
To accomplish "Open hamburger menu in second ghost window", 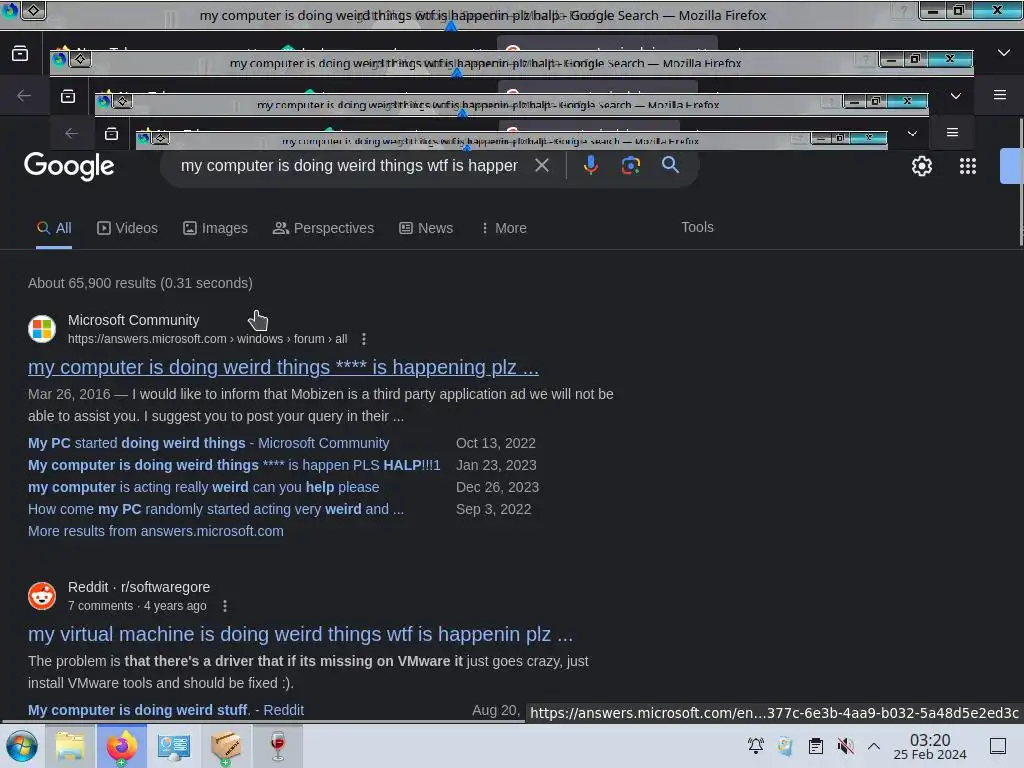I will coord(999,95).
